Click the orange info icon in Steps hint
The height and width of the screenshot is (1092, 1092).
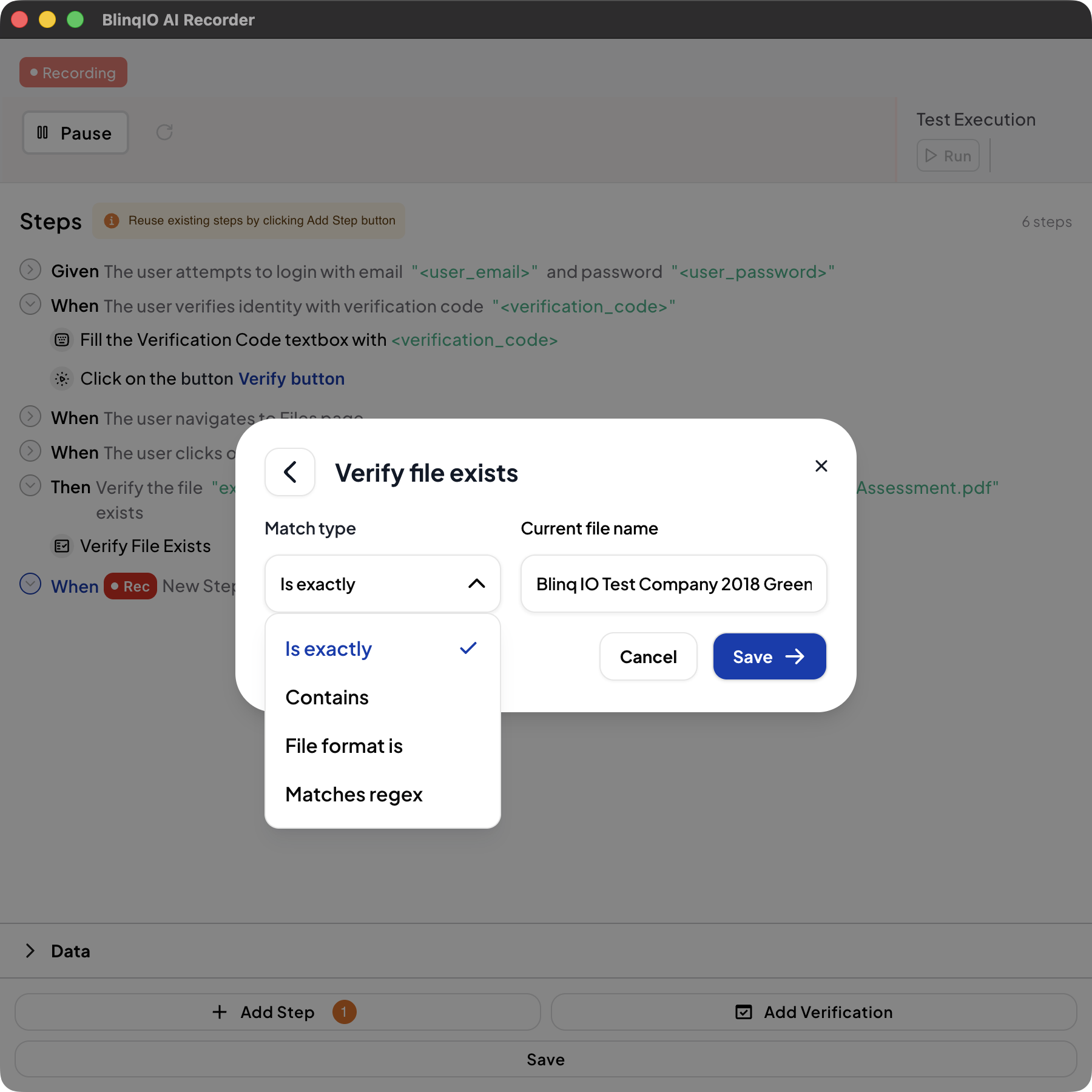tap(112, 221)
